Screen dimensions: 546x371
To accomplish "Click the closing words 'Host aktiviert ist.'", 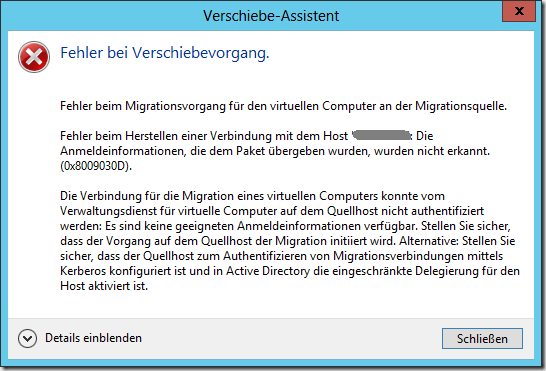I will click(104, 286).
